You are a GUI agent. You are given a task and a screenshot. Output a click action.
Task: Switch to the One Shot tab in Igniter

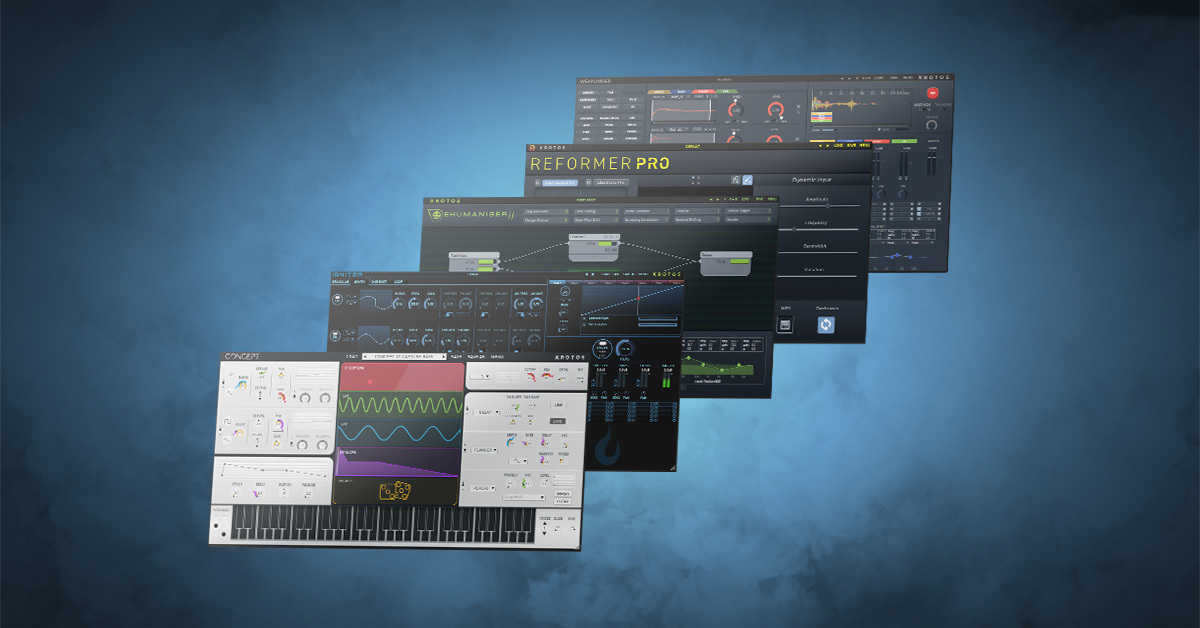click(x=379, y=282)
